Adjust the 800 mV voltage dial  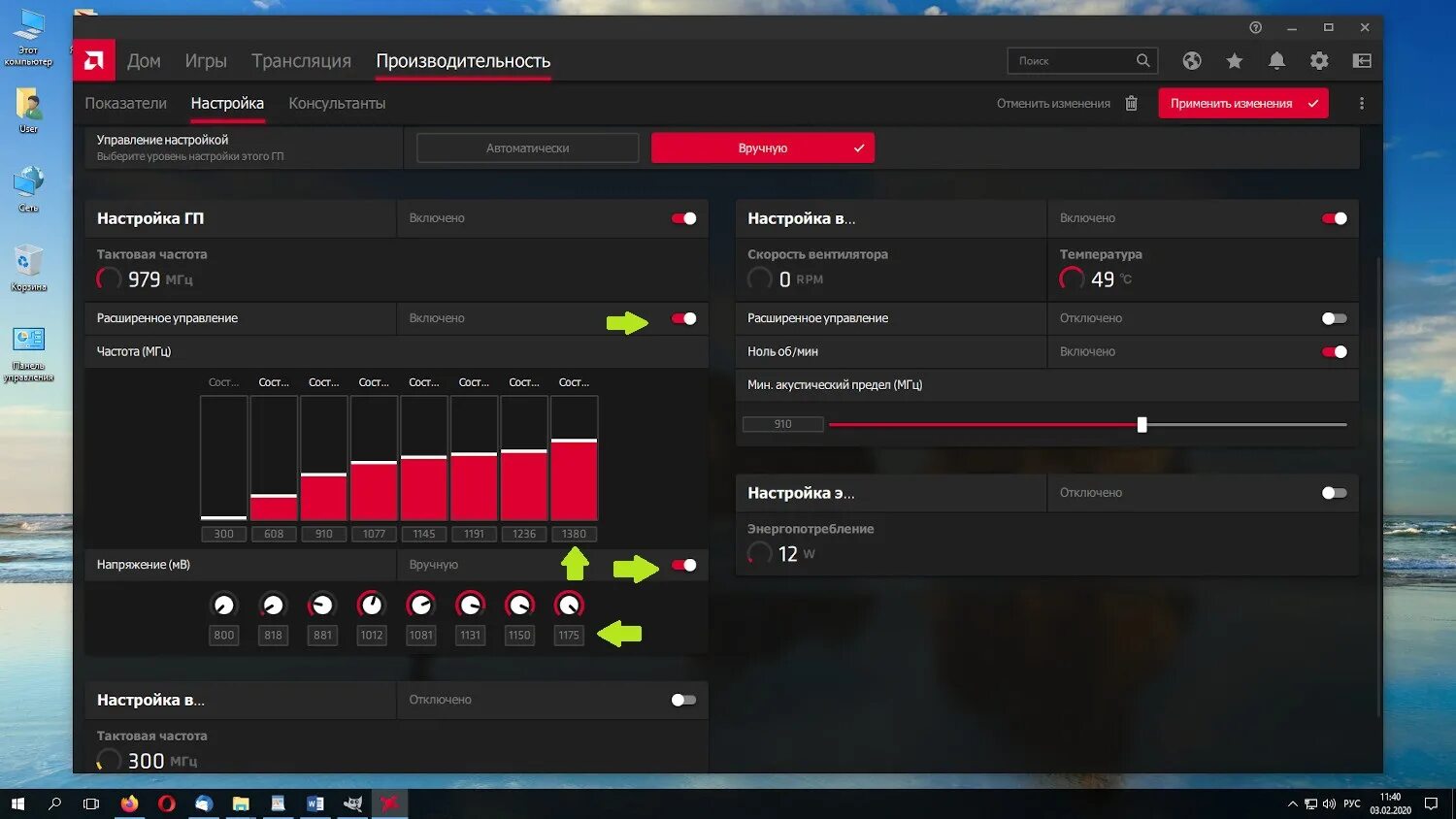pos(223,605)
